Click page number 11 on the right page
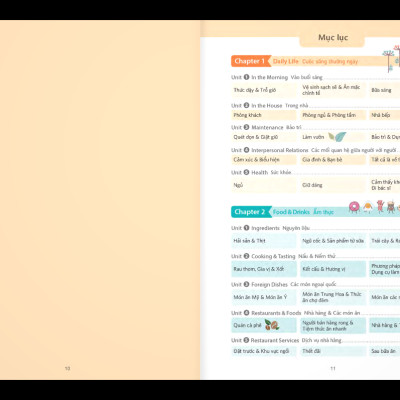 [333, 368]
